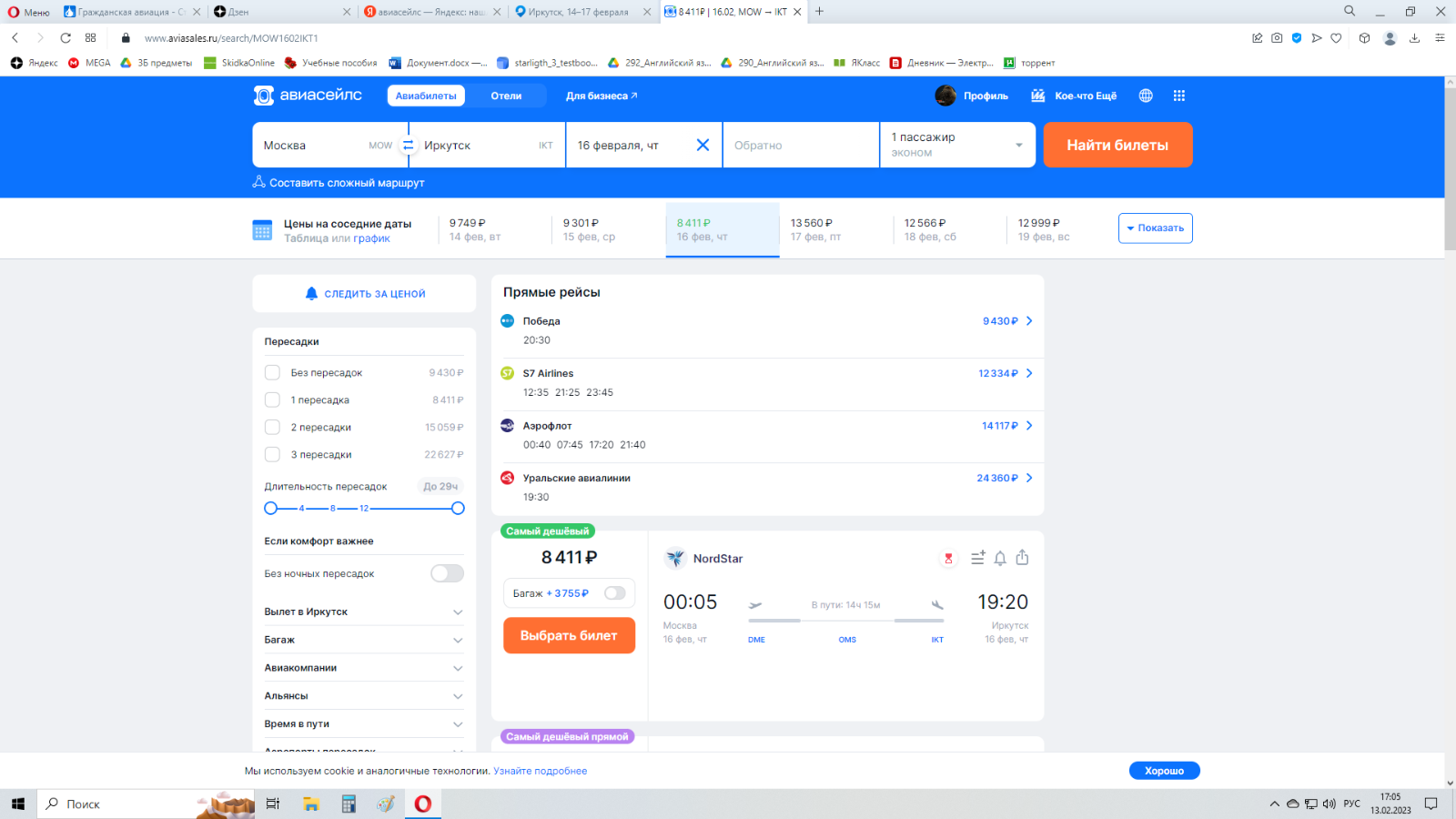1456x819 pixels.
Task: Reload the page in browser toolbar
Action: (66, 38)
